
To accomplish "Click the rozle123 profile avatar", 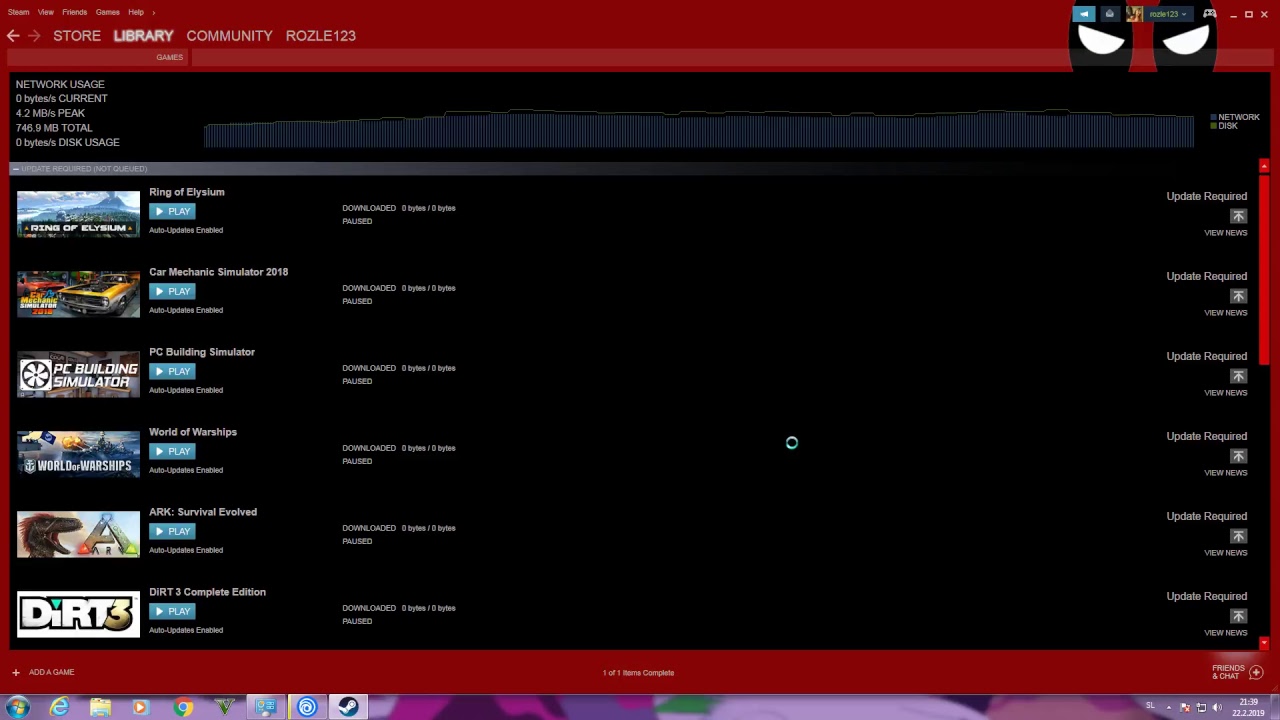I will 1134,14.
